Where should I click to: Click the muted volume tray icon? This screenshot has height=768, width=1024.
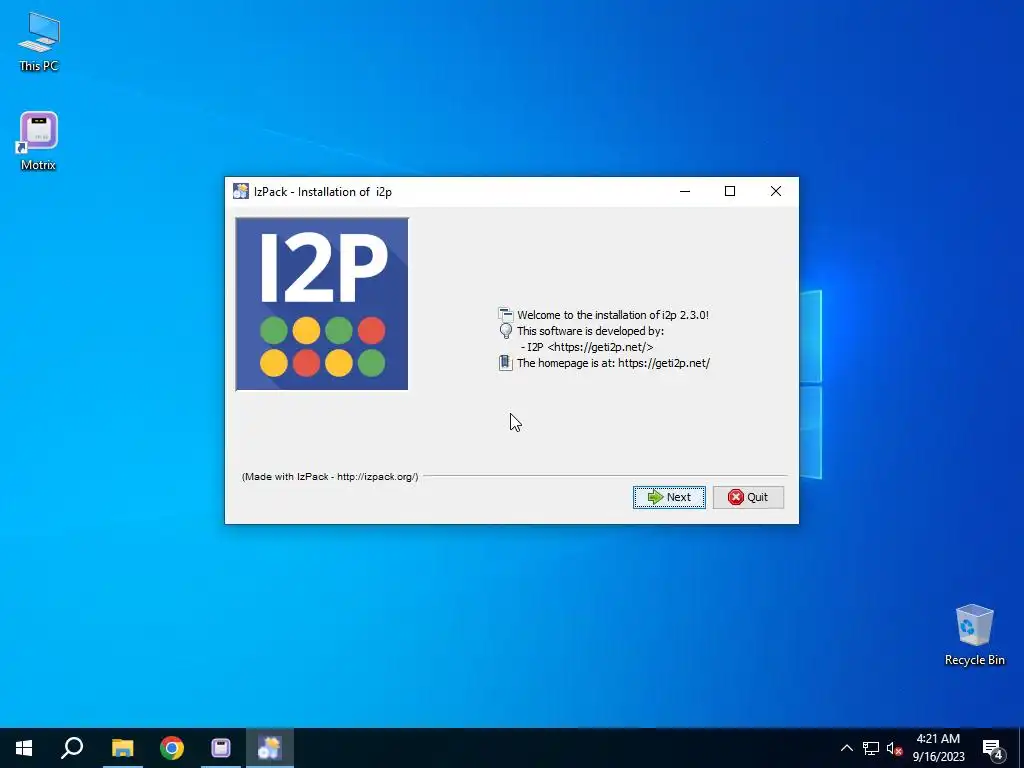894,748
